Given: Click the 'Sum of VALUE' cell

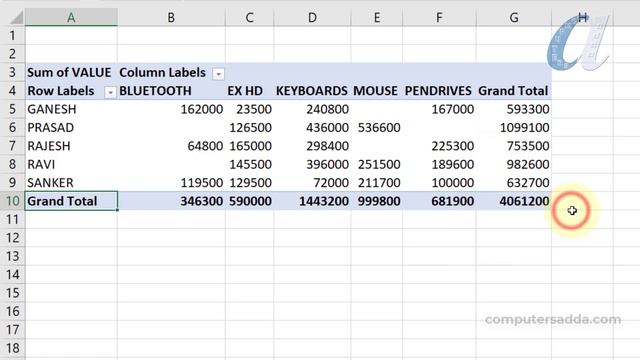Looking at the screenshot, I should (71, 72).
